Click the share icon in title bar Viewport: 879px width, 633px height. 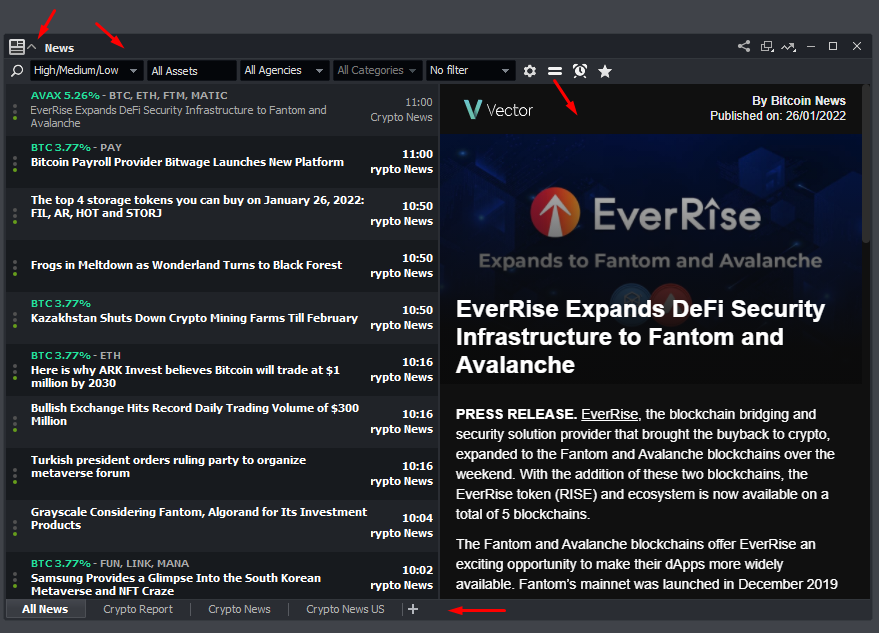(x=744, y=47)
